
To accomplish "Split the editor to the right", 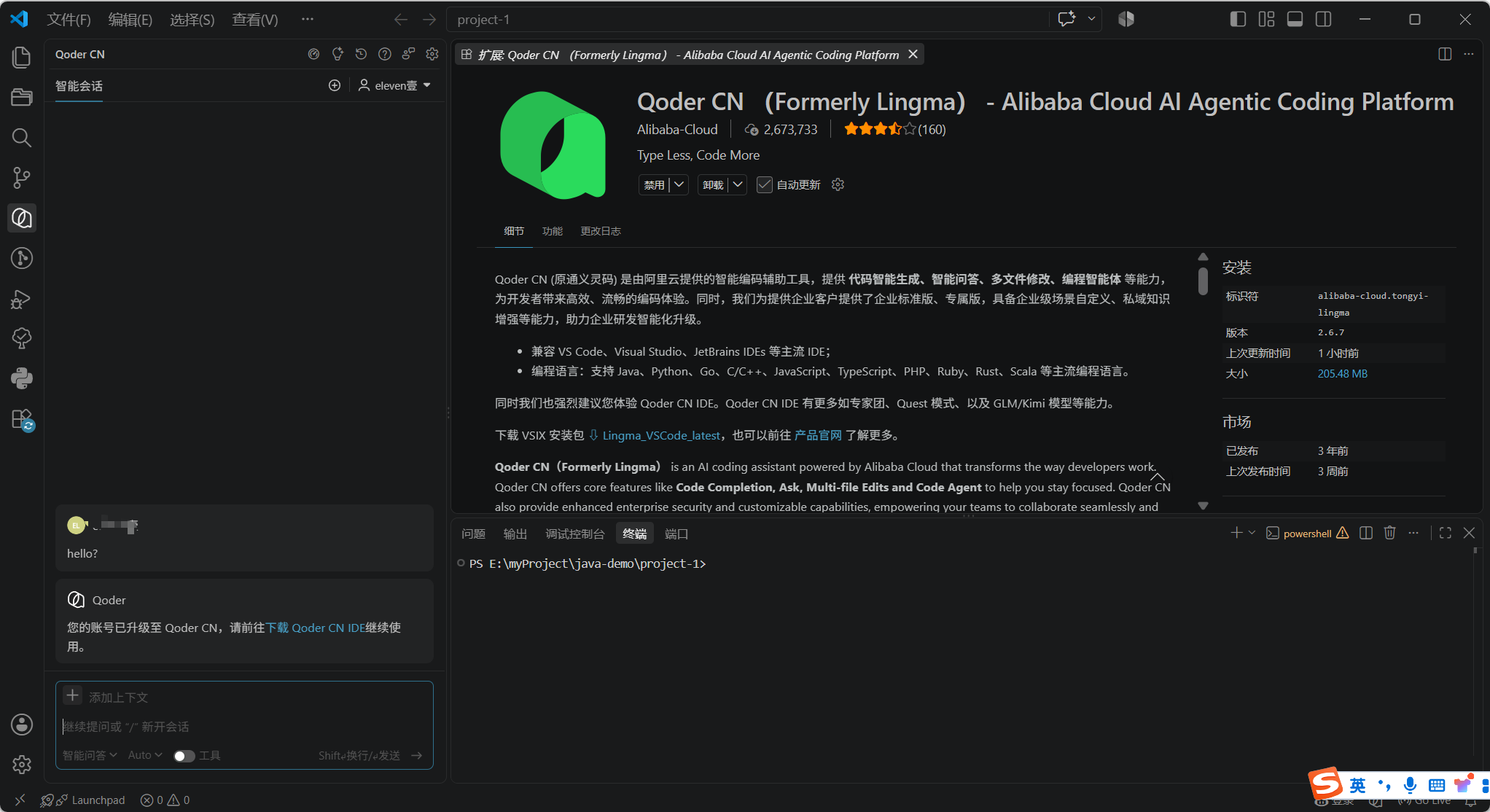I will 1445,54.
